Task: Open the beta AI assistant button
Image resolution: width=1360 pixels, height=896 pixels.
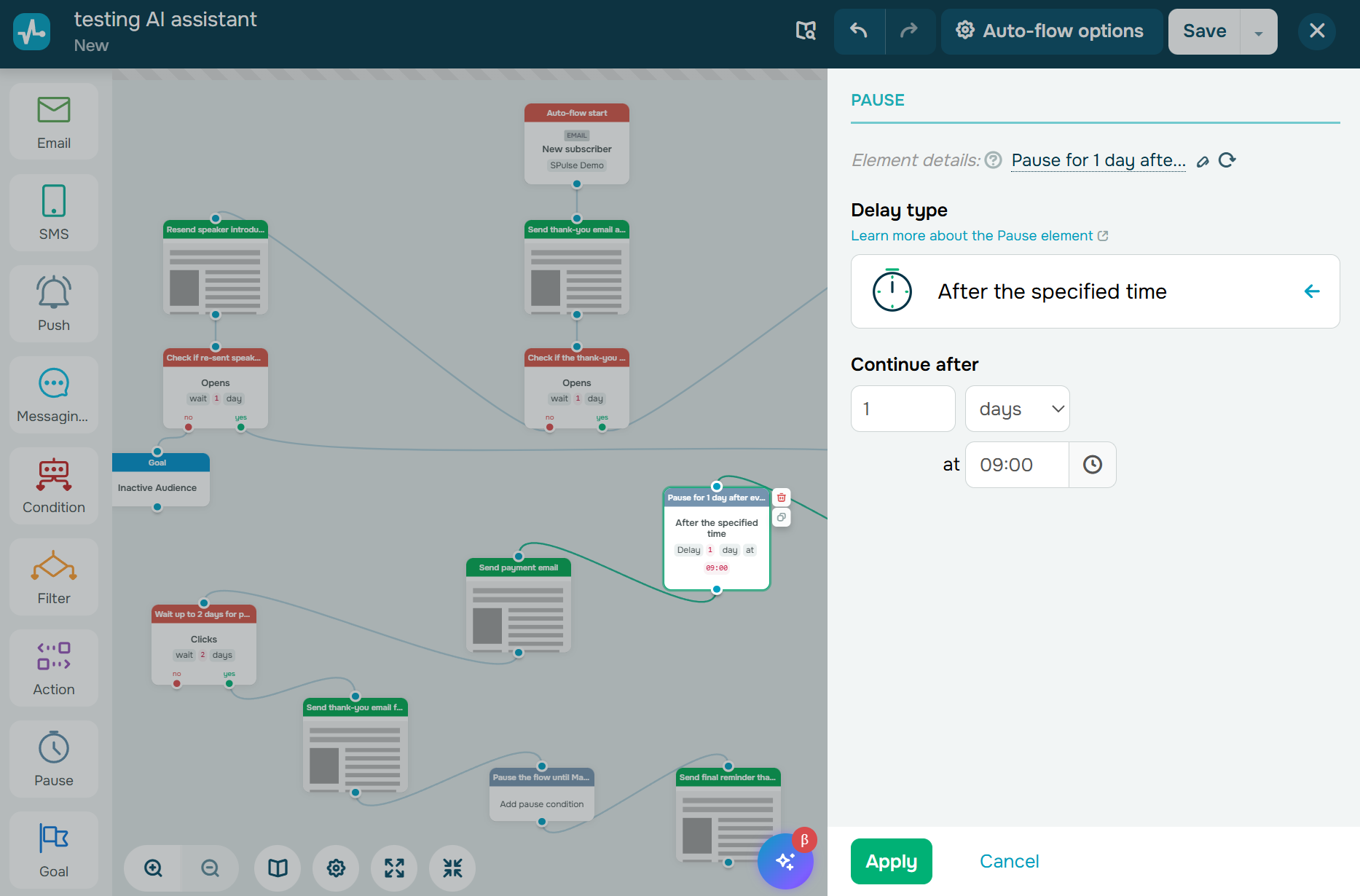Action: tap(785, 861)
